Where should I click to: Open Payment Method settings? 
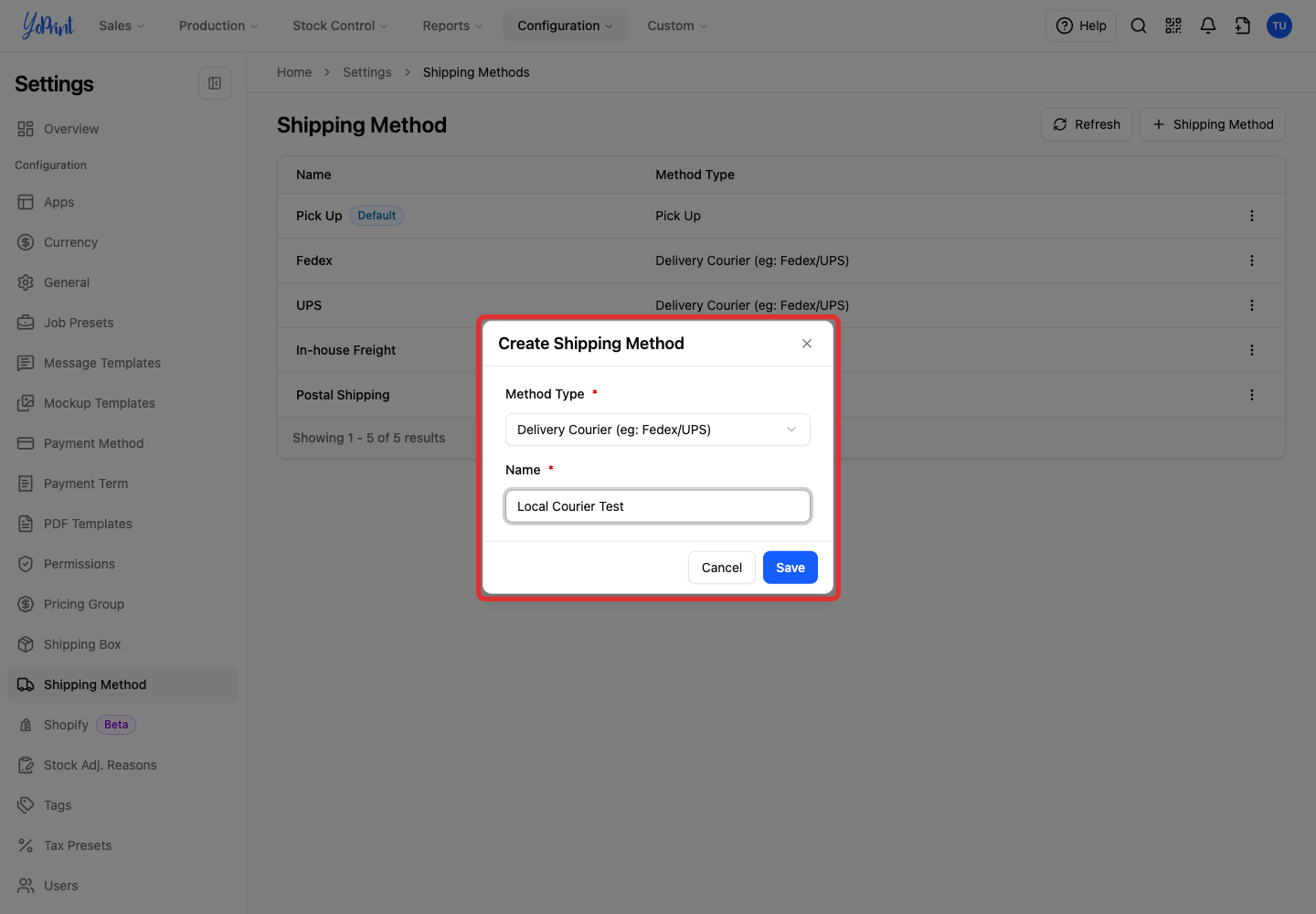coord(122,443)
